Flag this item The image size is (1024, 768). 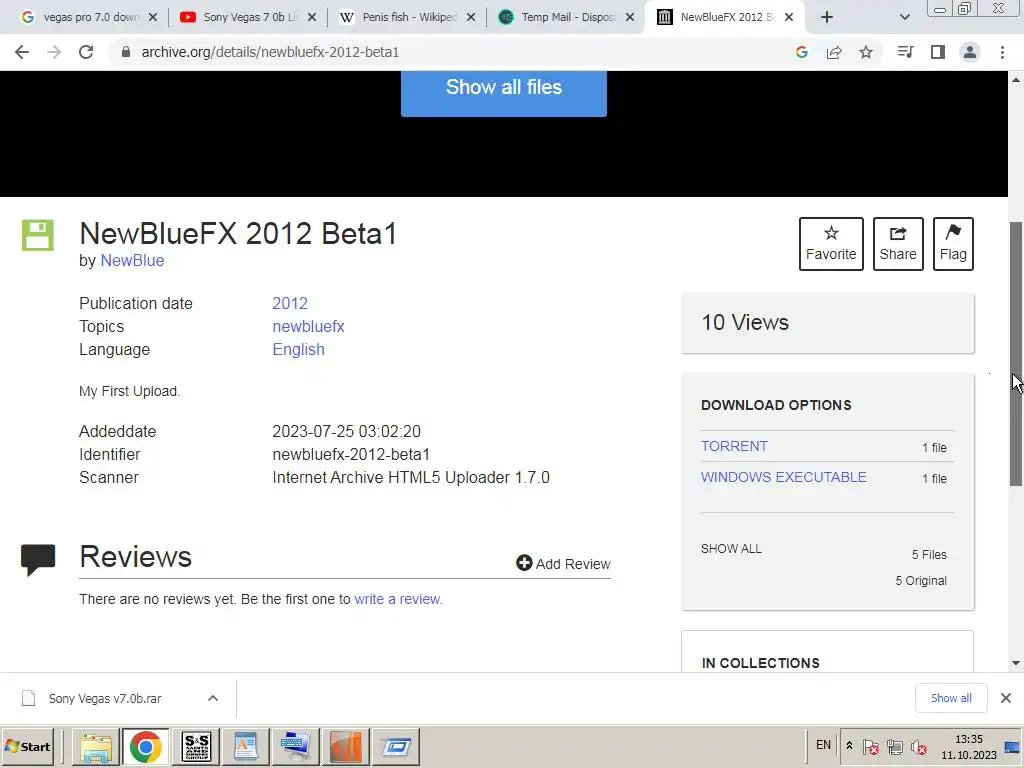pyautogui.click(x=953, y=244)
